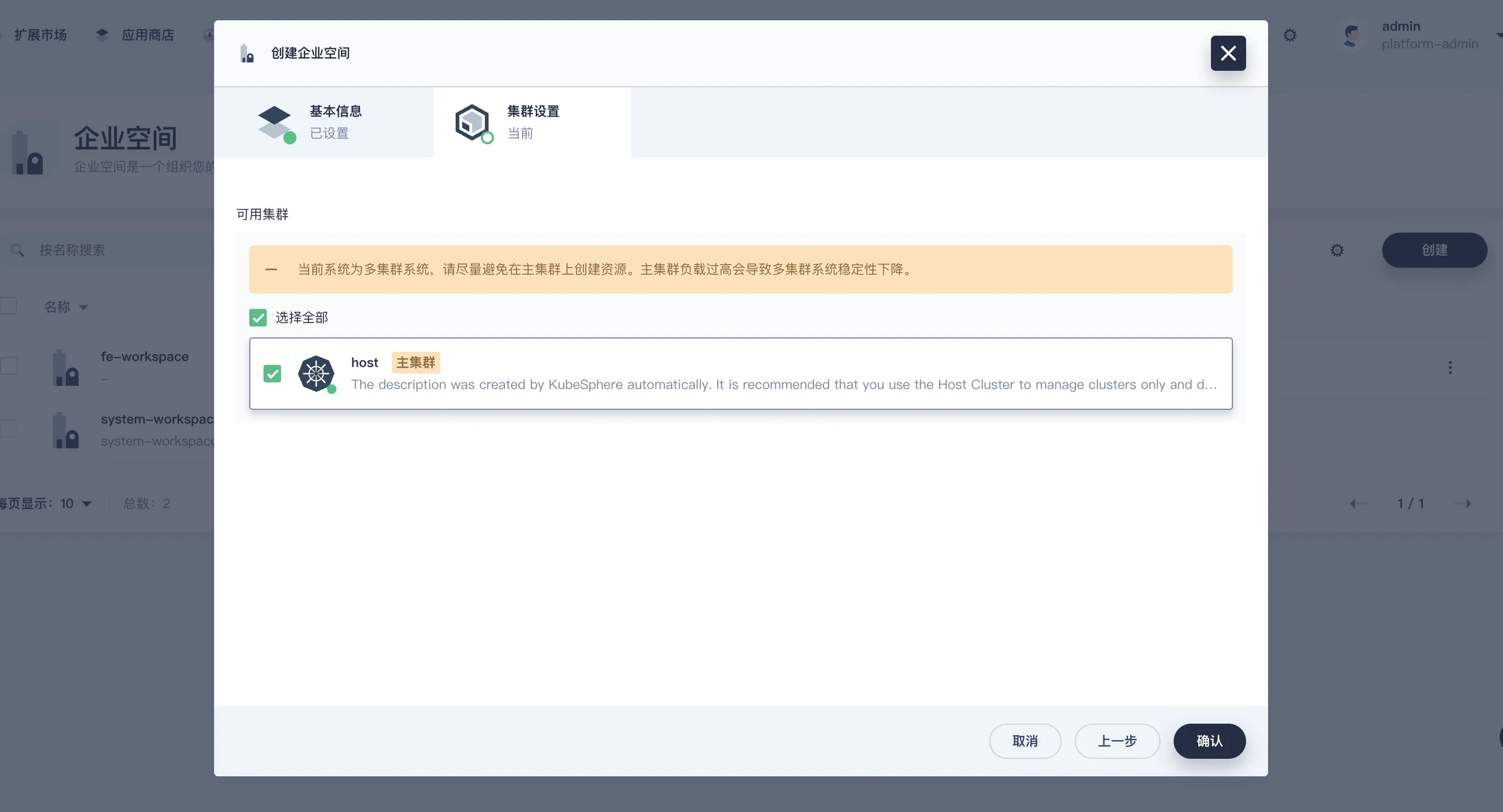This screenshot has height=812, width=1503.
Task: Click the search magnifier icon
Action: 18,250
